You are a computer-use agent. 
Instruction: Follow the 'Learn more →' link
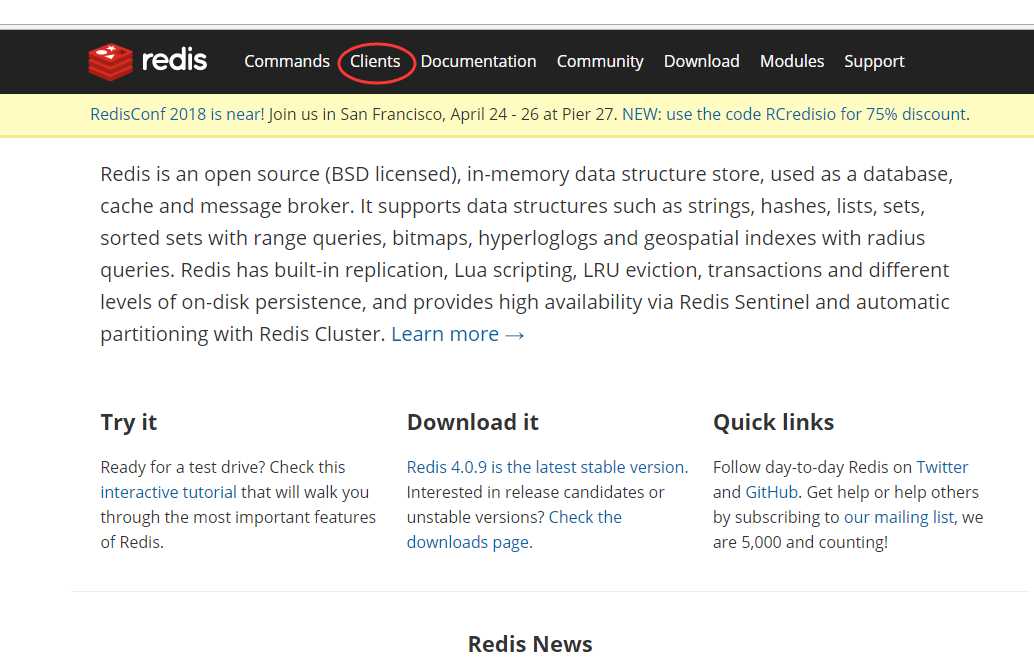point(458,334)
